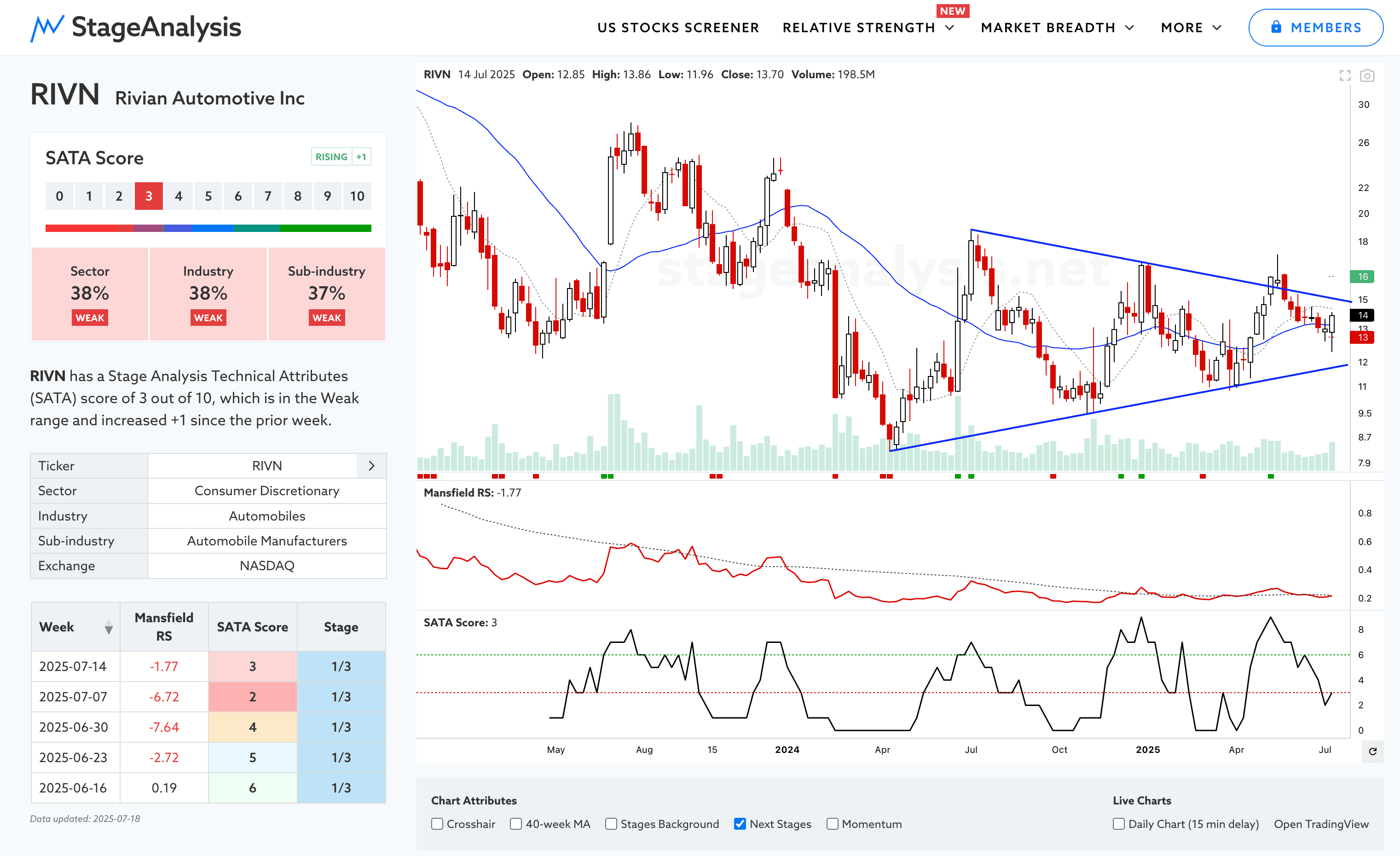The height and width of the screenshot is (856, 1400).
Task: Click the chart reset refresh icon
Action: point(1372,751)
